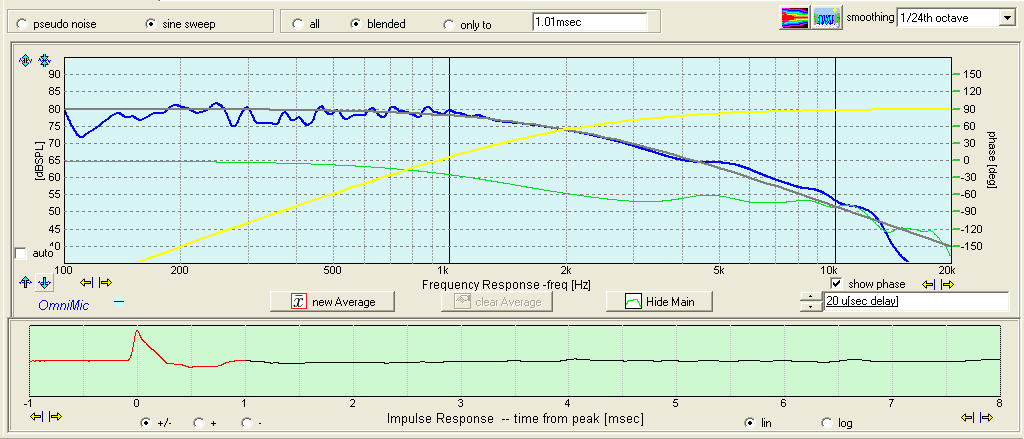This screenshot has width=1024, height=439.
Task: Click the blue waveform graph icon beside smoothing
Action: click(825, 18)
